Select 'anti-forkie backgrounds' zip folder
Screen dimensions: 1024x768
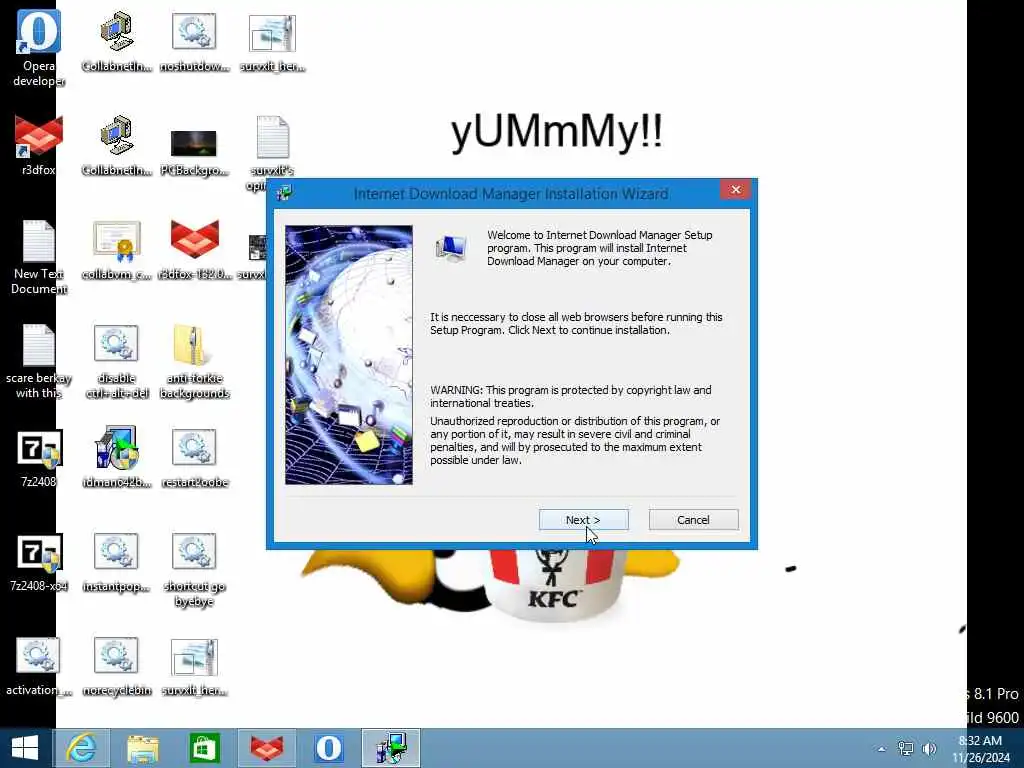click(x=194, y=361)
